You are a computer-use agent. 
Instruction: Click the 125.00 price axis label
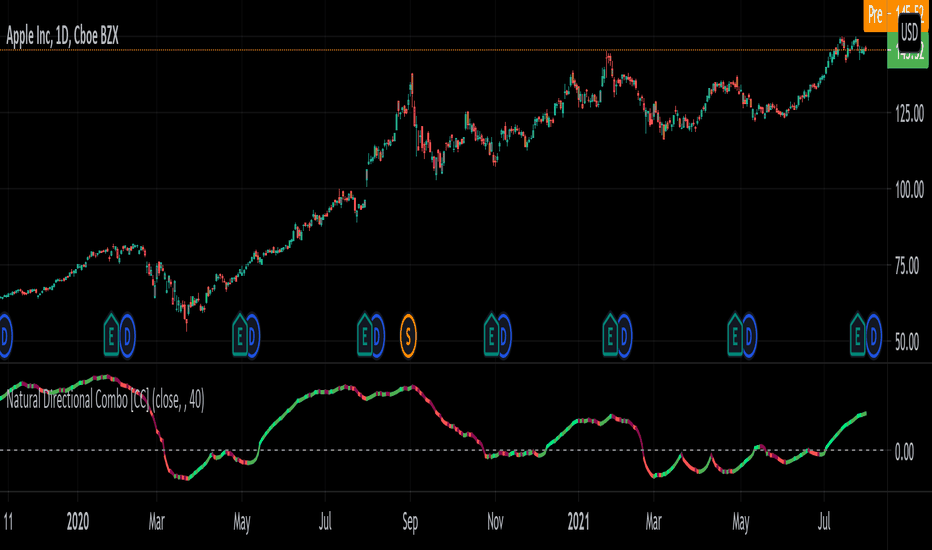tap(909, 113)
